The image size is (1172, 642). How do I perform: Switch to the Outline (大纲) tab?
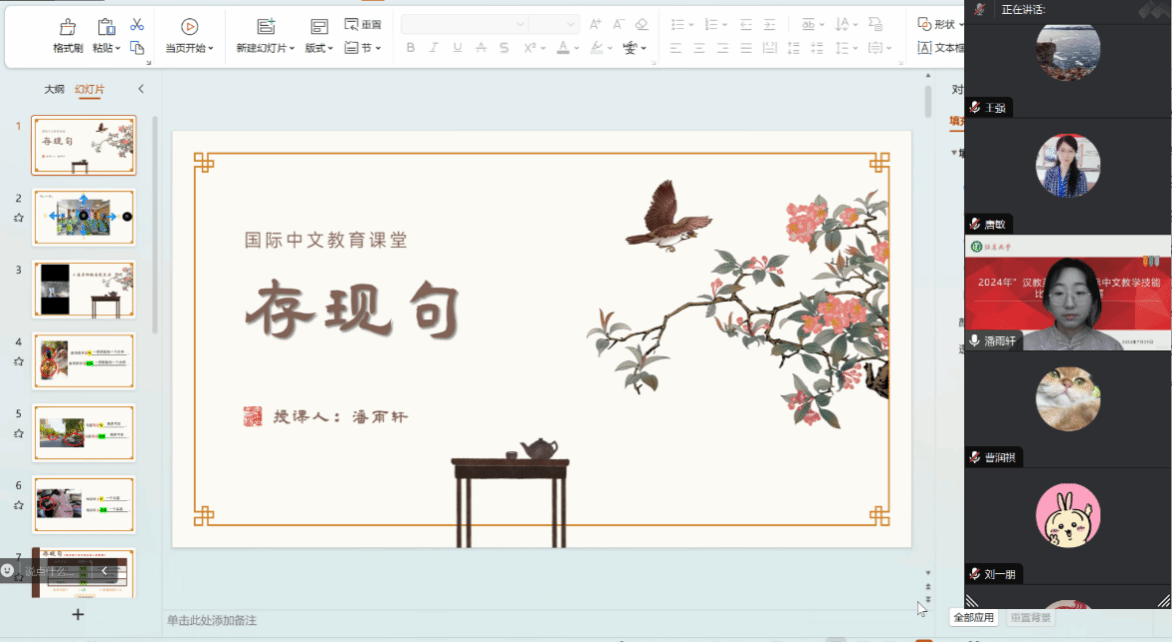coord(54,89)
